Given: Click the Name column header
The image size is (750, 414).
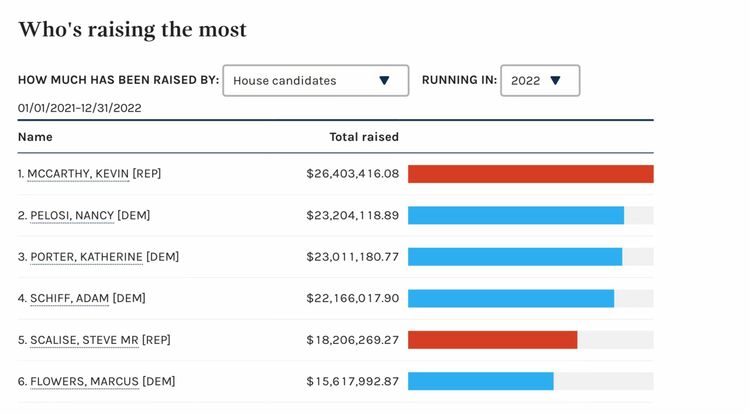Looking at the screenshot, I should 35,137.
